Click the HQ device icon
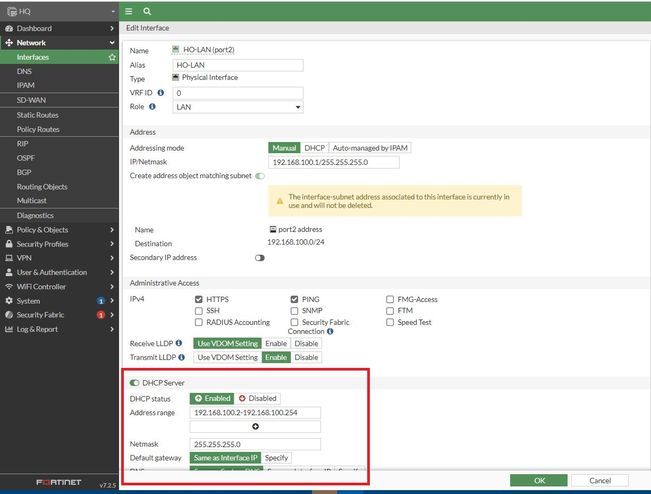Image resolution: width=651 pixels, height=494 pixels. [12, 11]
